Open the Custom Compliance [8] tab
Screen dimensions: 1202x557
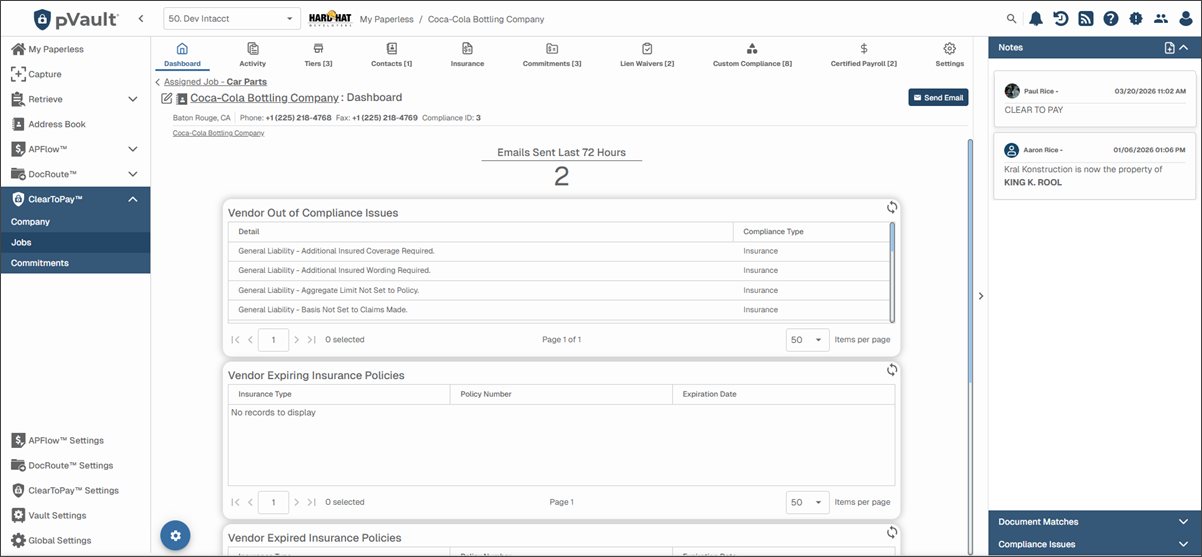coord(752,55)
